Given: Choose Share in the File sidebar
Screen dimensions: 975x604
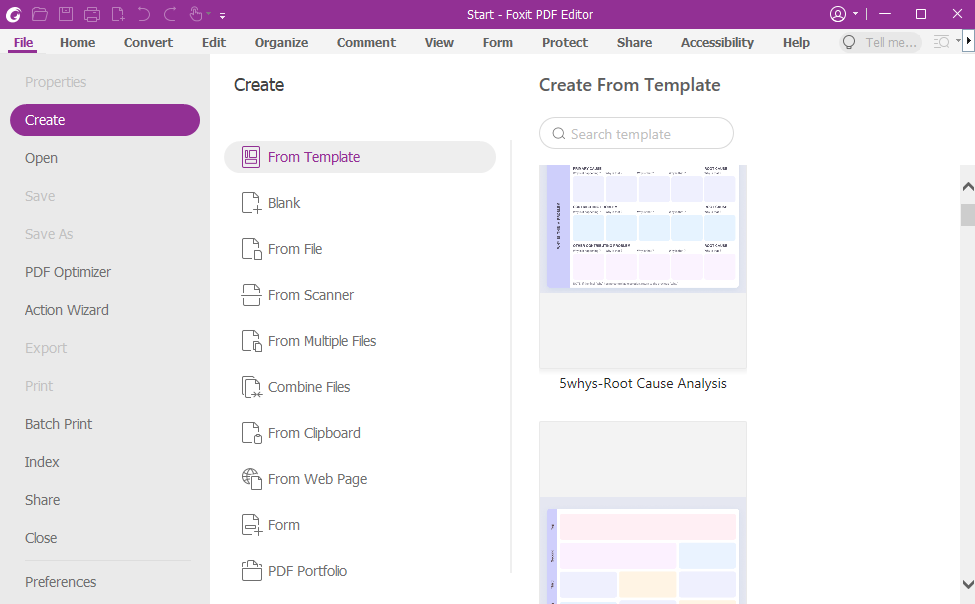Looking at the screenshot, I should [42, 499].
